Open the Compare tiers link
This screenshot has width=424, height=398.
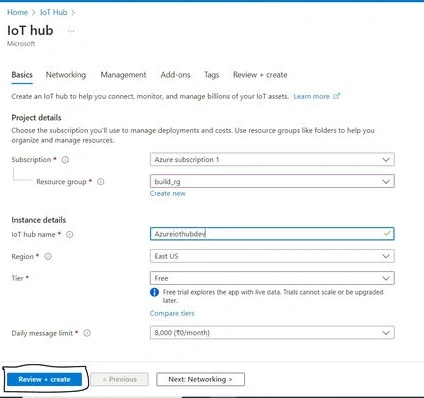click(x=172, y=313)
